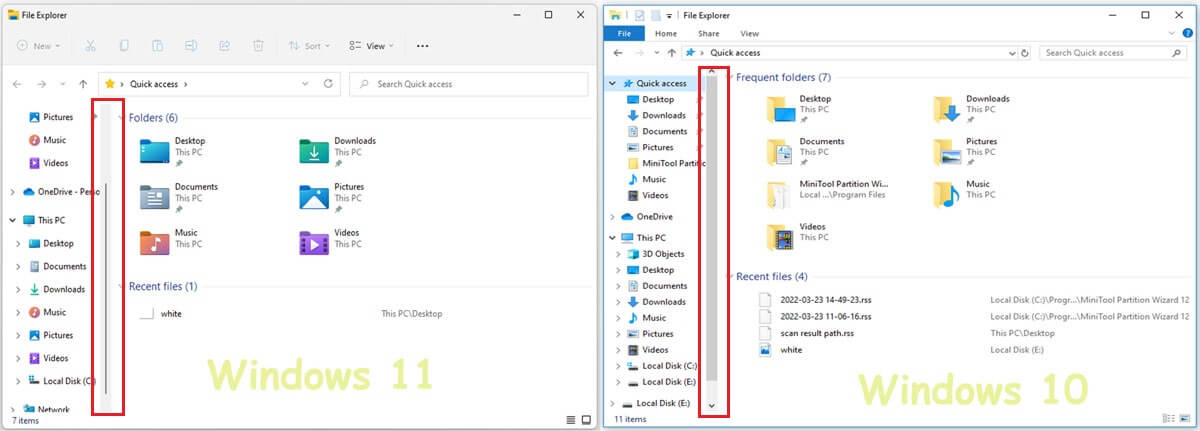Open the File tab in Windows 10 Explorer

(623, 33)
